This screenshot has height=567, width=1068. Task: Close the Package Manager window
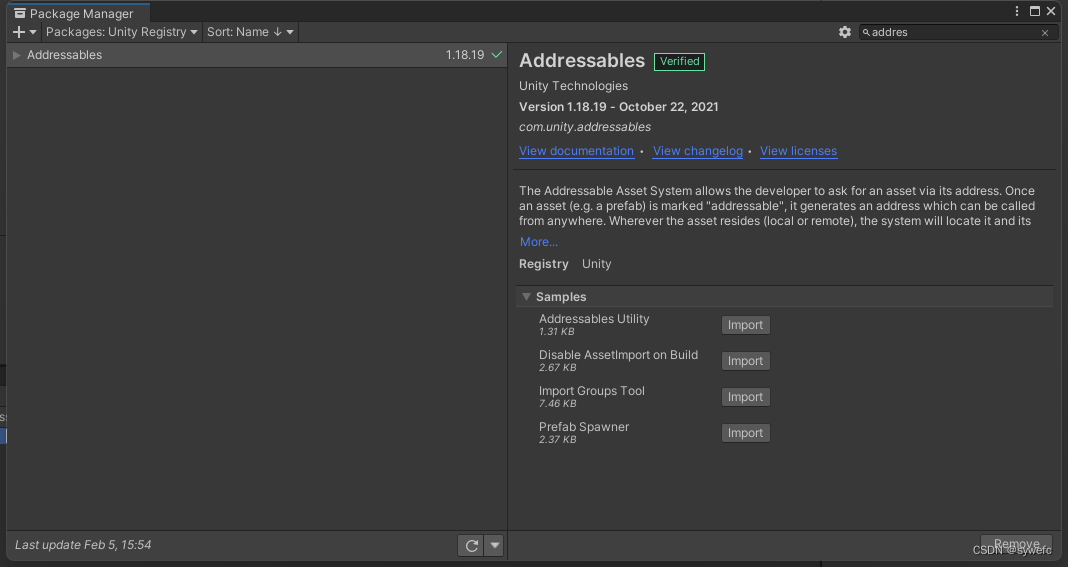1051,11
